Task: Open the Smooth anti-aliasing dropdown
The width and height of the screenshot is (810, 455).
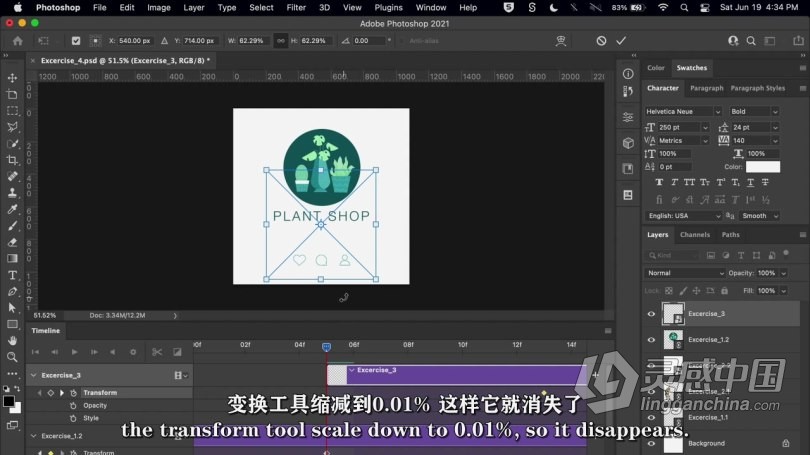Action: 759,216
